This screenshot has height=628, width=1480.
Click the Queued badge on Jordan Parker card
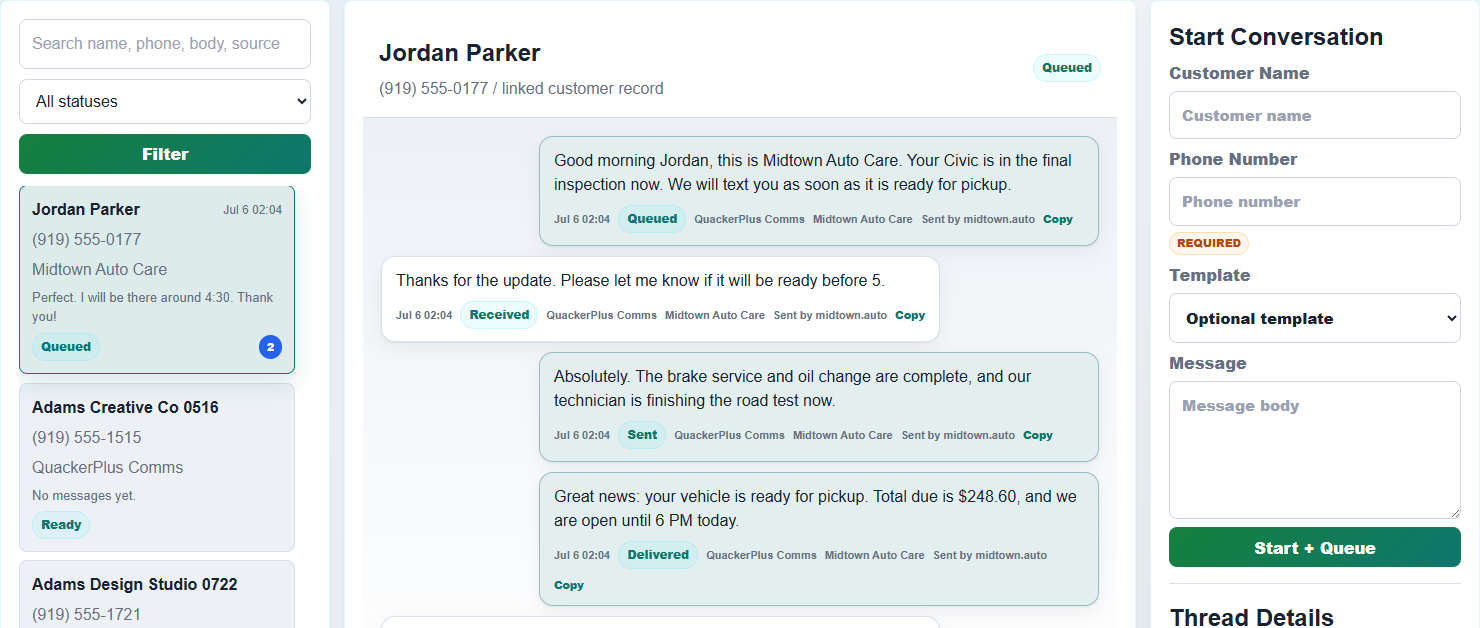[x=66, y=347]
